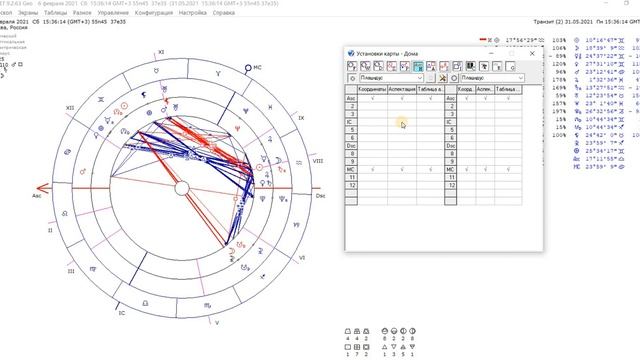Click the Dsc label on the chart
Screen dimensions: 640x360
pyautogui.click(x=320, y=196)
